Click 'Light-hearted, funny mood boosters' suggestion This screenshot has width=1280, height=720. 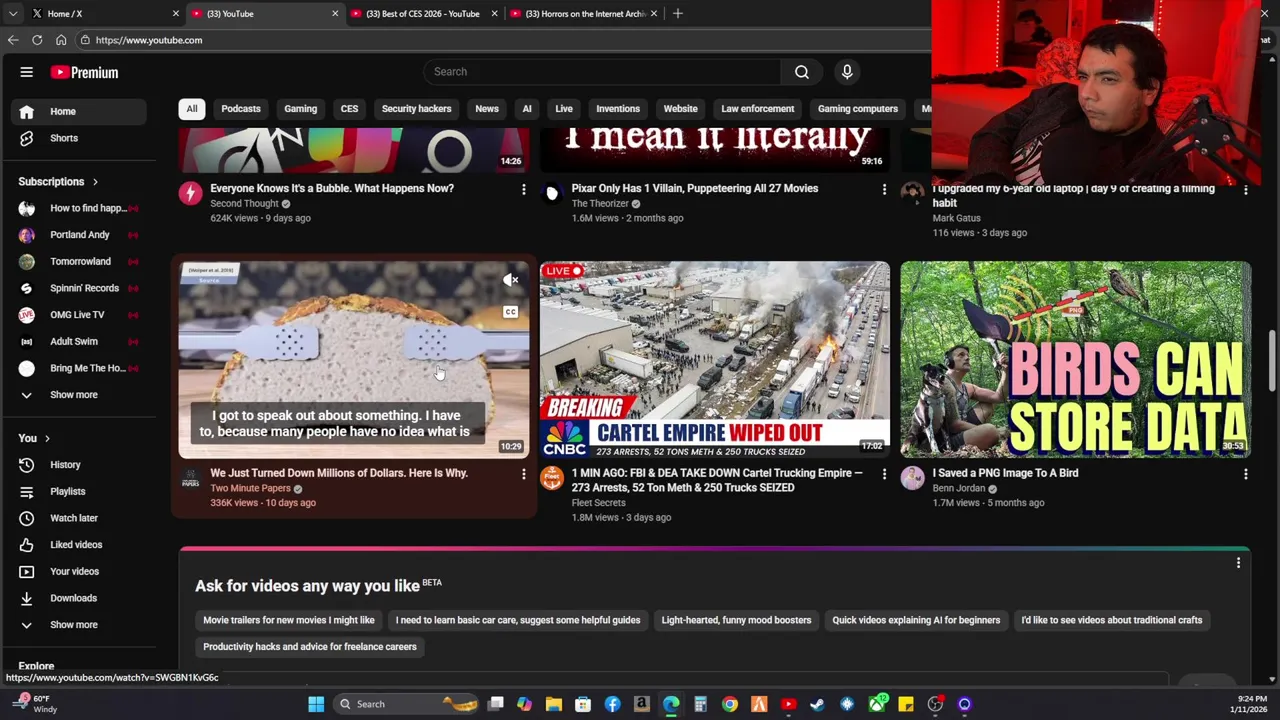point(736,620)
